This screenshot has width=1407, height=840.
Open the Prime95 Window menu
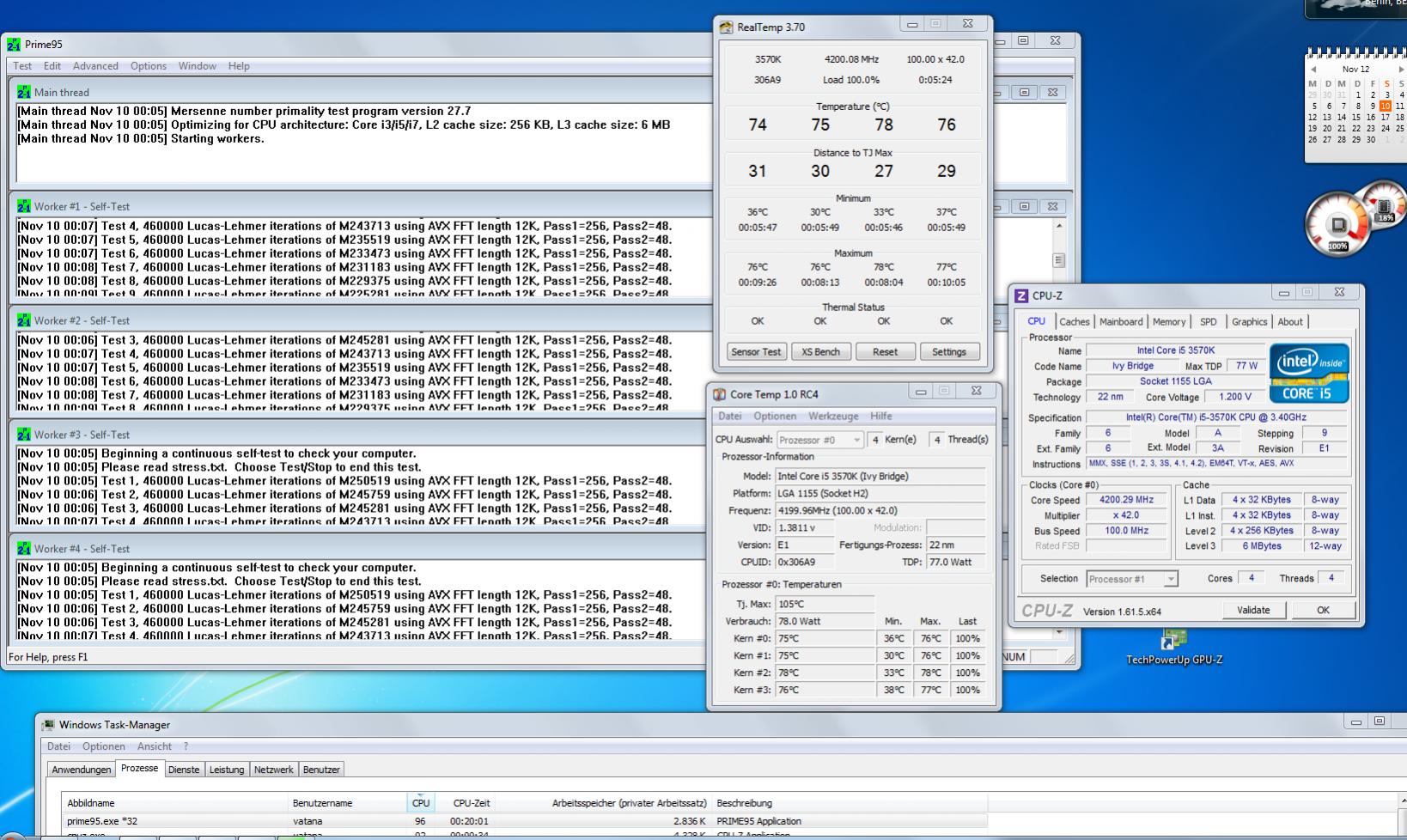tap(197, 66)
